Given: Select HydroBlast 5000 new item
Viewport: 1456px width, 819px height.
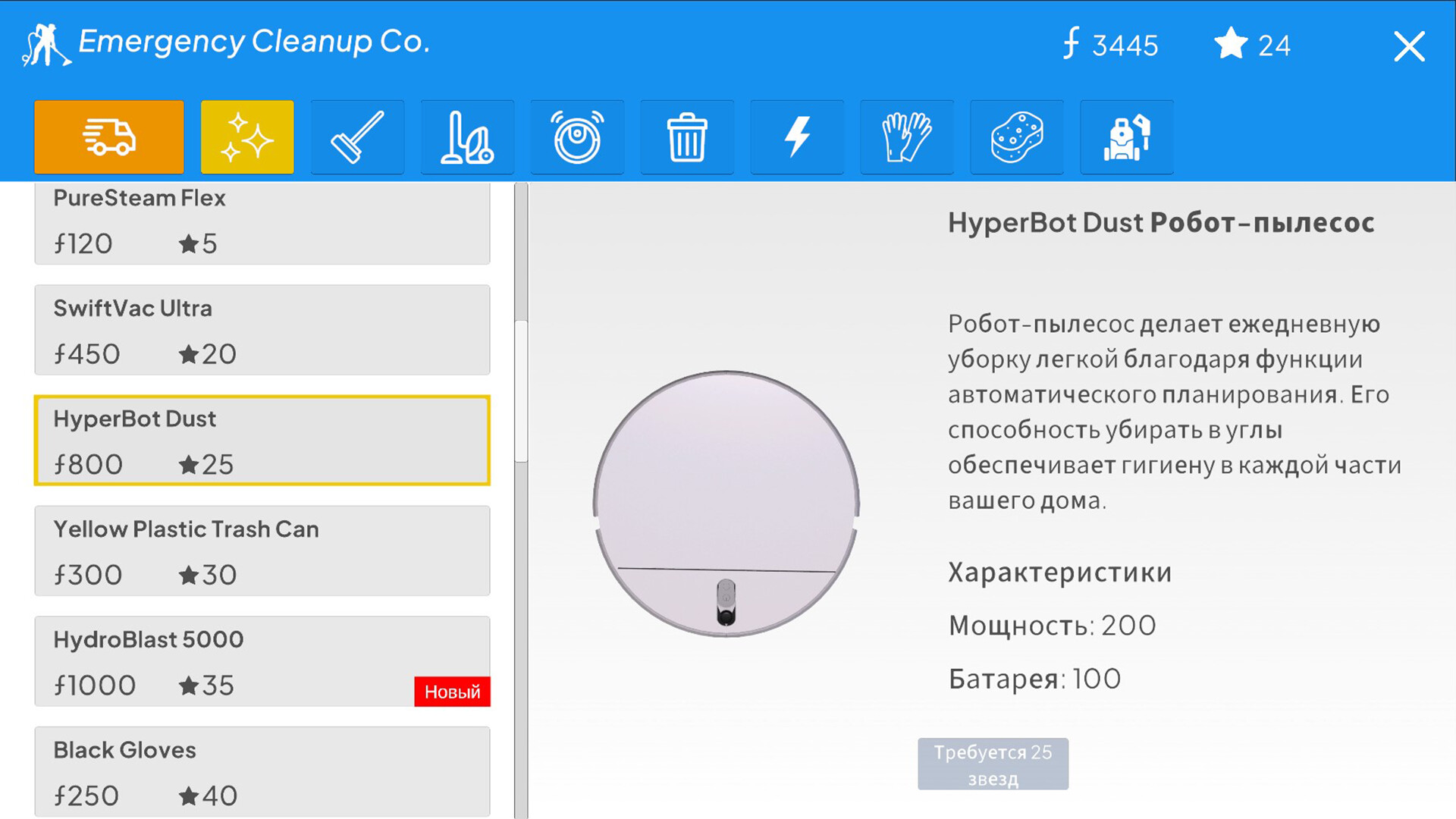Looking at the screenshot, I should click(x=262, y=661).
